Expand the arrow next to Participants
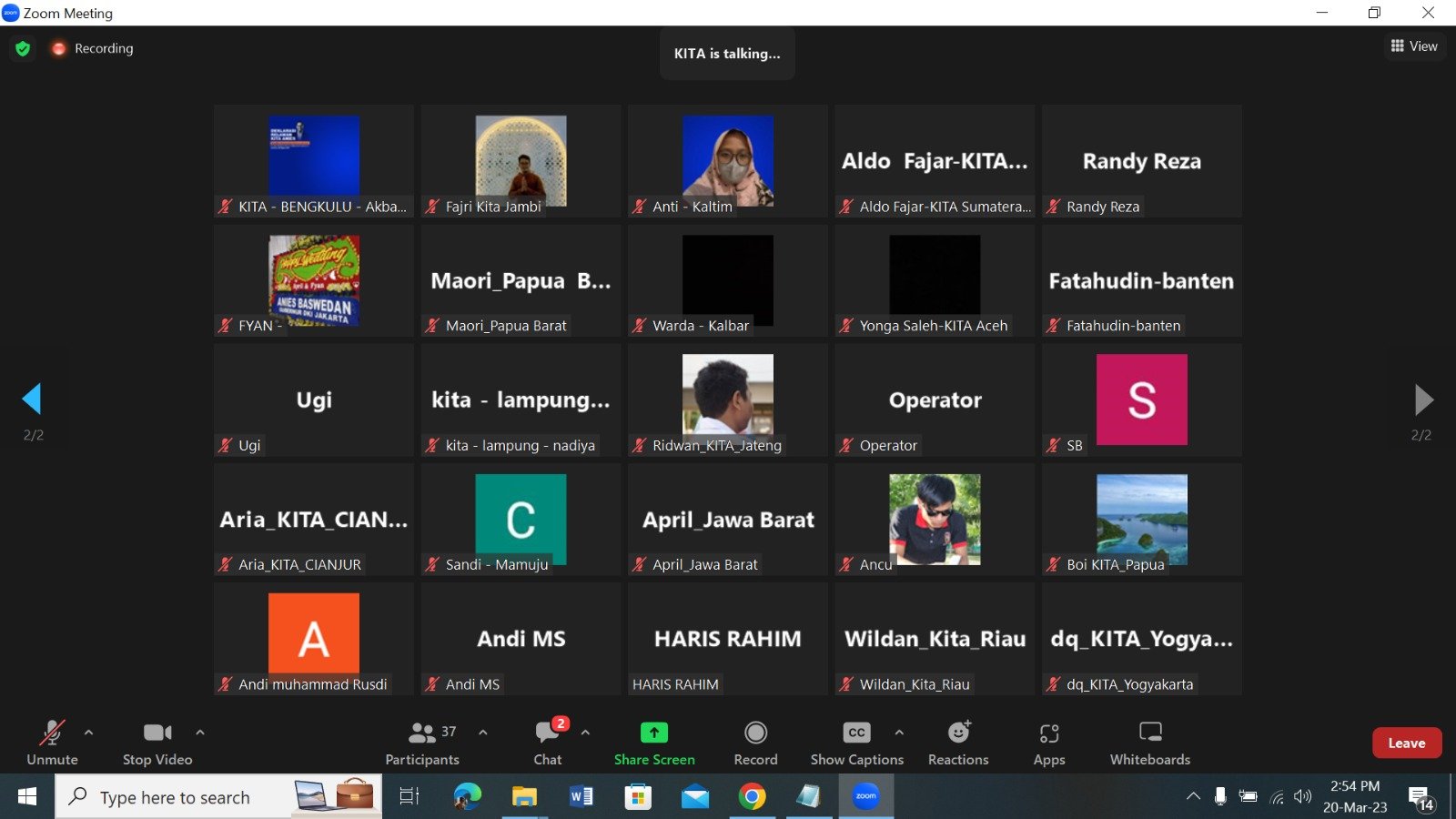This screenshot has width=1456, height=819. [483, 732]
